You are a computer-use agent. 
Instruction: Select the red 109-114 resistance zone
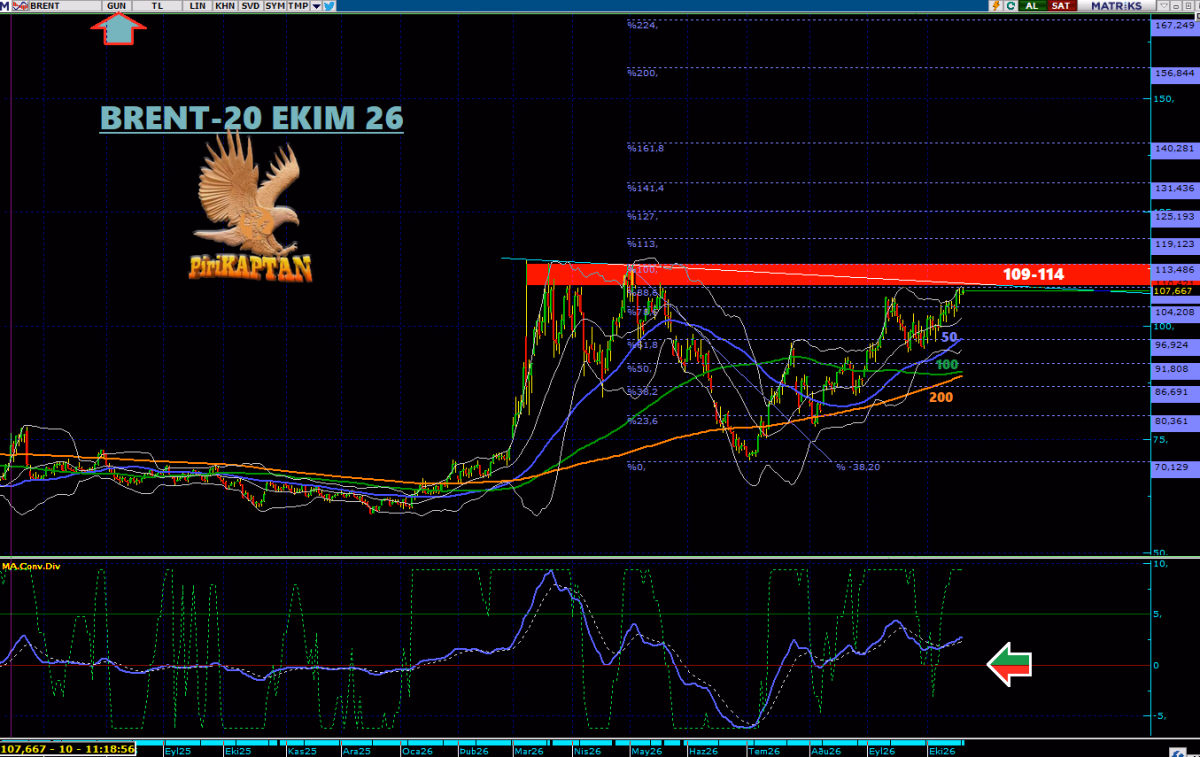(x=836, y=274)
